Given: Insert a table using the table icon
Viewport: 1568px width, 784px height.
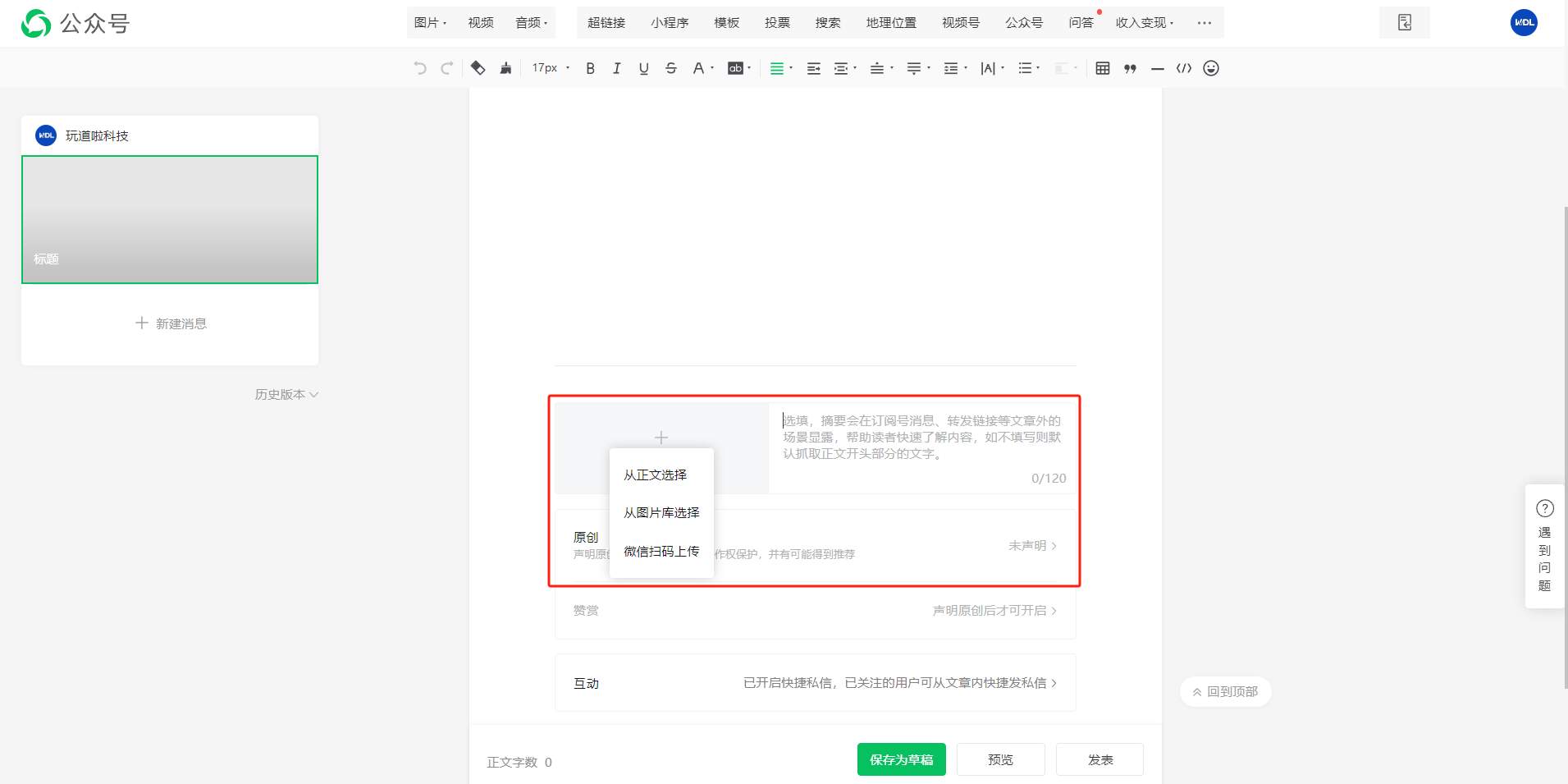Looking at the screenshot, I should coord(1103,68).
